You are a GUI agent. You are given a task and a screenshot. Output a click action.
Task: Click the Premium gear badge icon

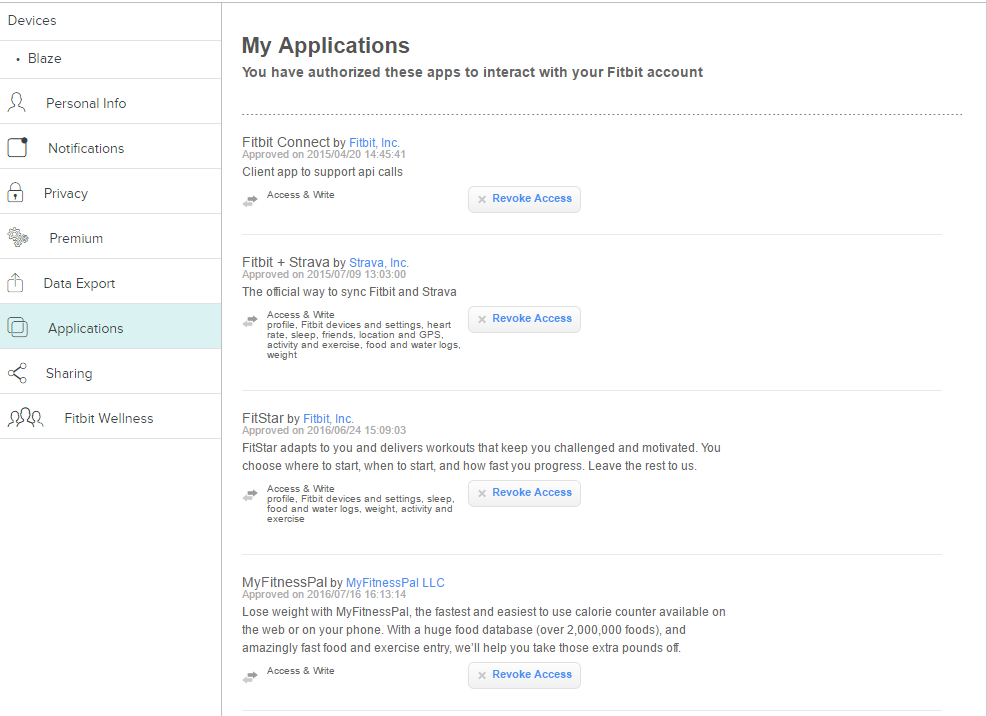coord(17,238)
